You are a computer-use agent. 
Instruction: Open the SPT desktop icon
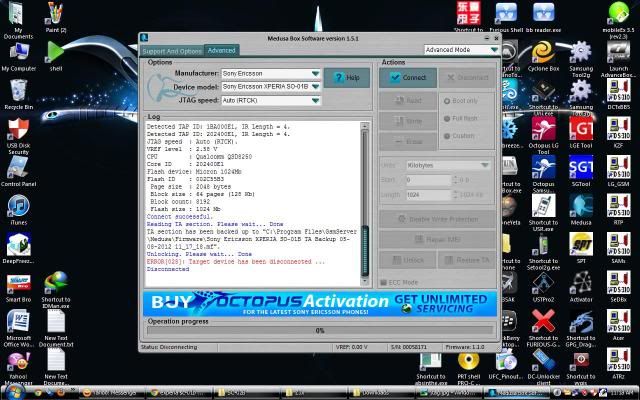coord(581,248)
